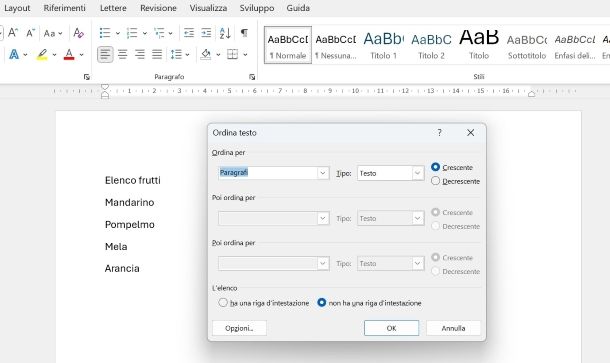610x363 pixels.
Task: Apply the Nessuna spaziatura style
Action: [336, 45]
